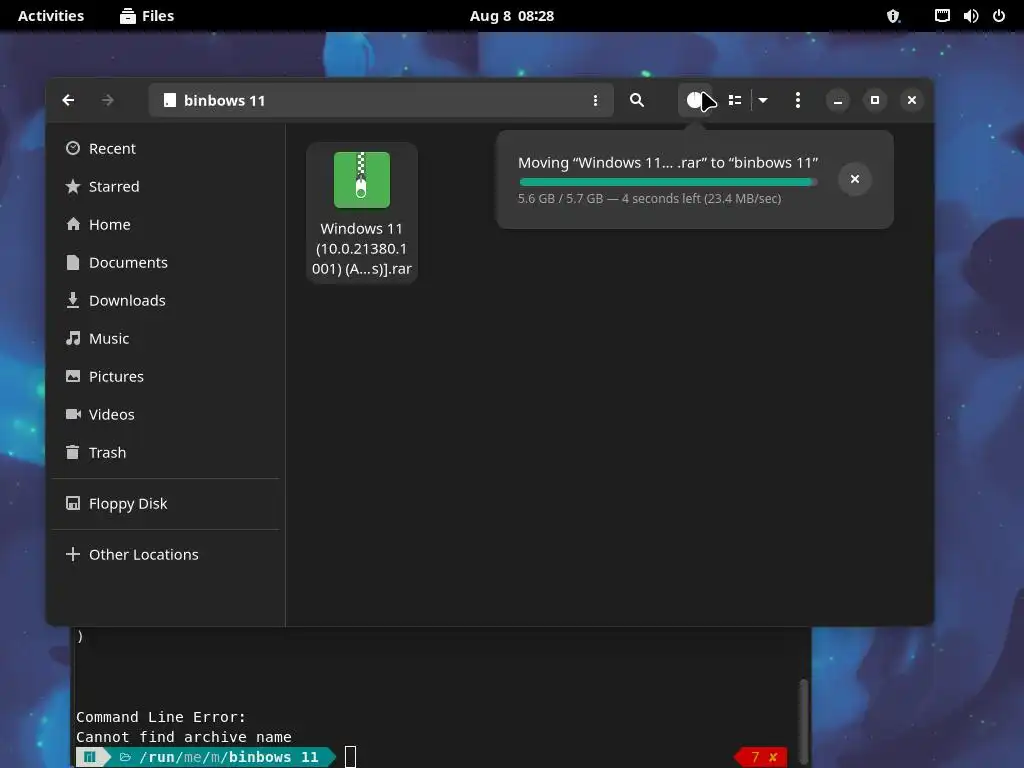This screenshot has width=1024, height=768.
Task: Select the Windows 11 rar archive icon
Action: click(362, 180)
